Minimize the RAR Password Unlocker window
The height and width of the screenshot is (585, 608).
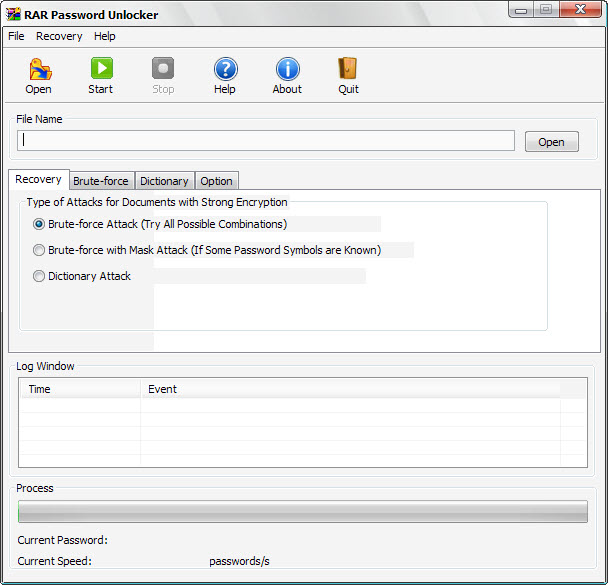521,10
